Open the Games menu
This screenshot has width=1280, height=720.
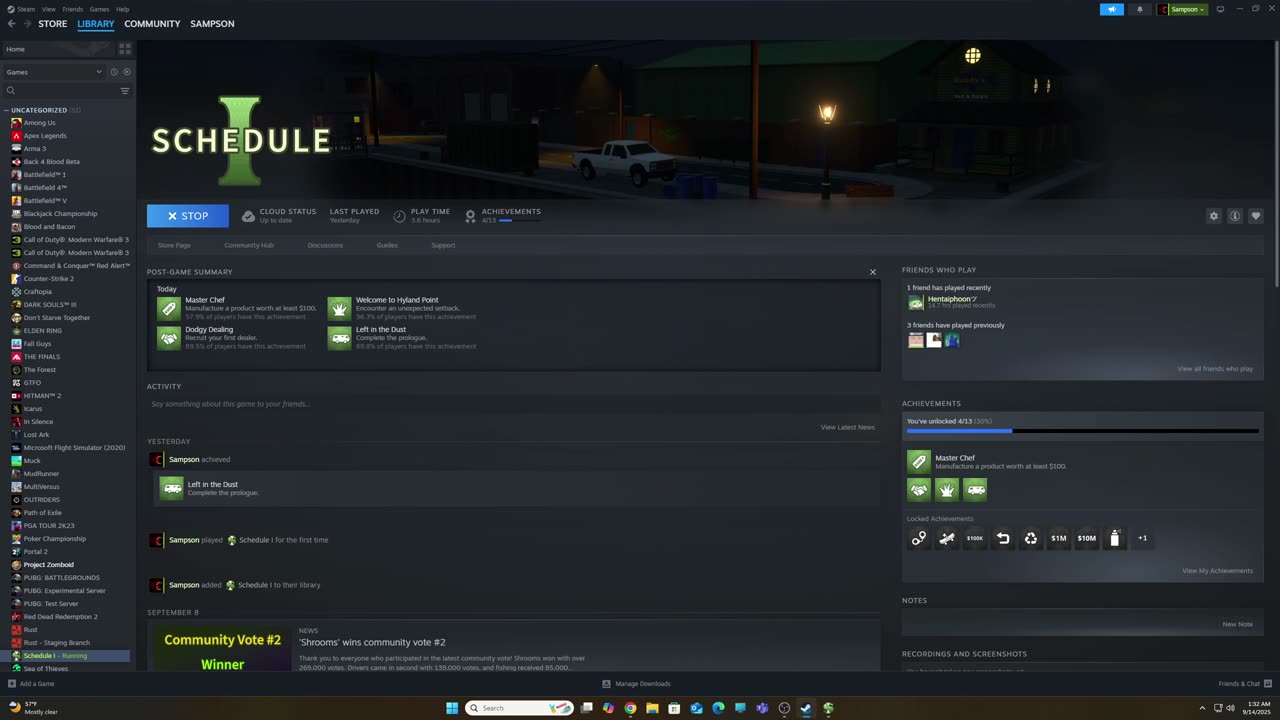click(99, 9)
